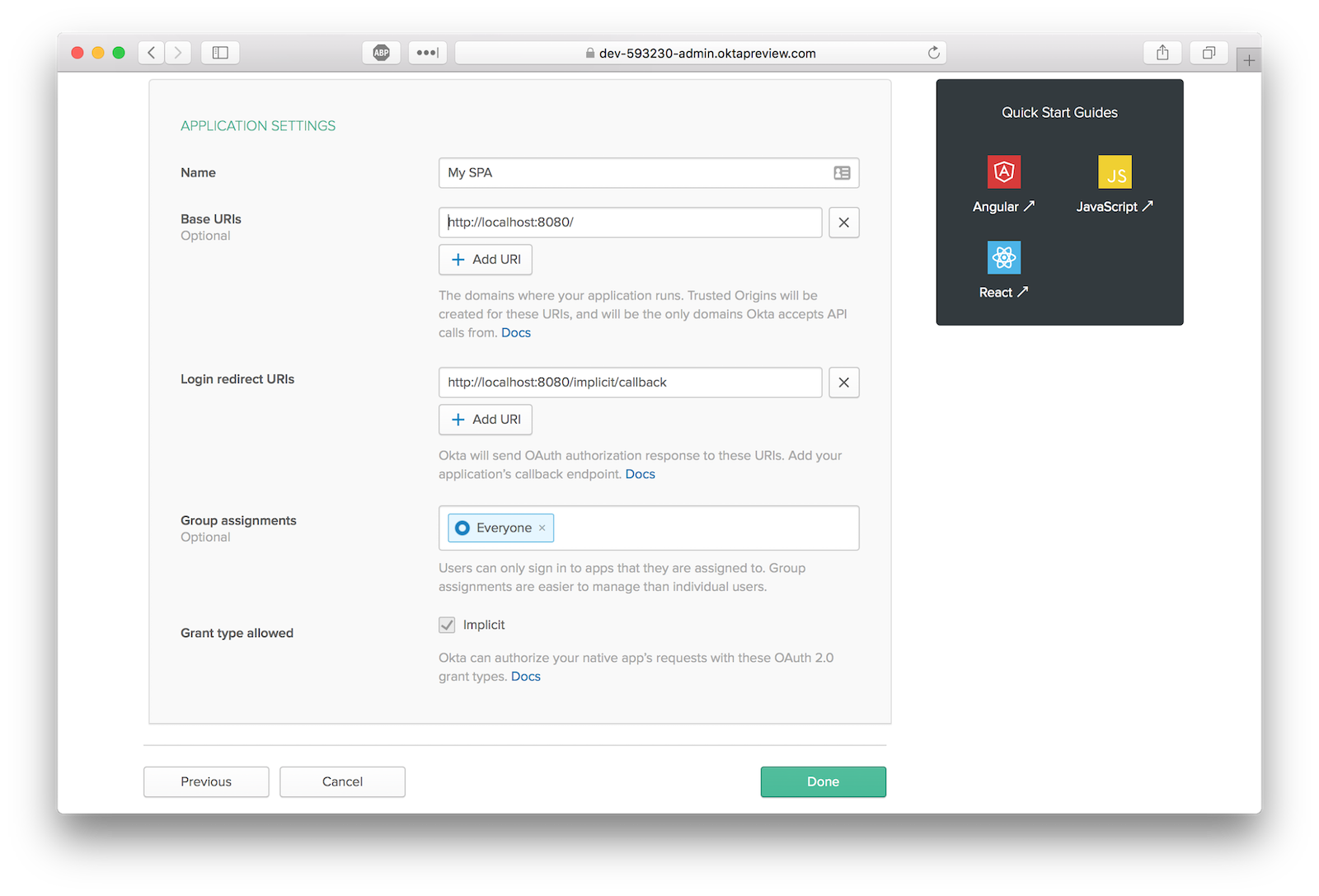Toggle the Safari sidebar
Image resolution: width=1319 pixels, height=896 pixels.
[220, 53]
